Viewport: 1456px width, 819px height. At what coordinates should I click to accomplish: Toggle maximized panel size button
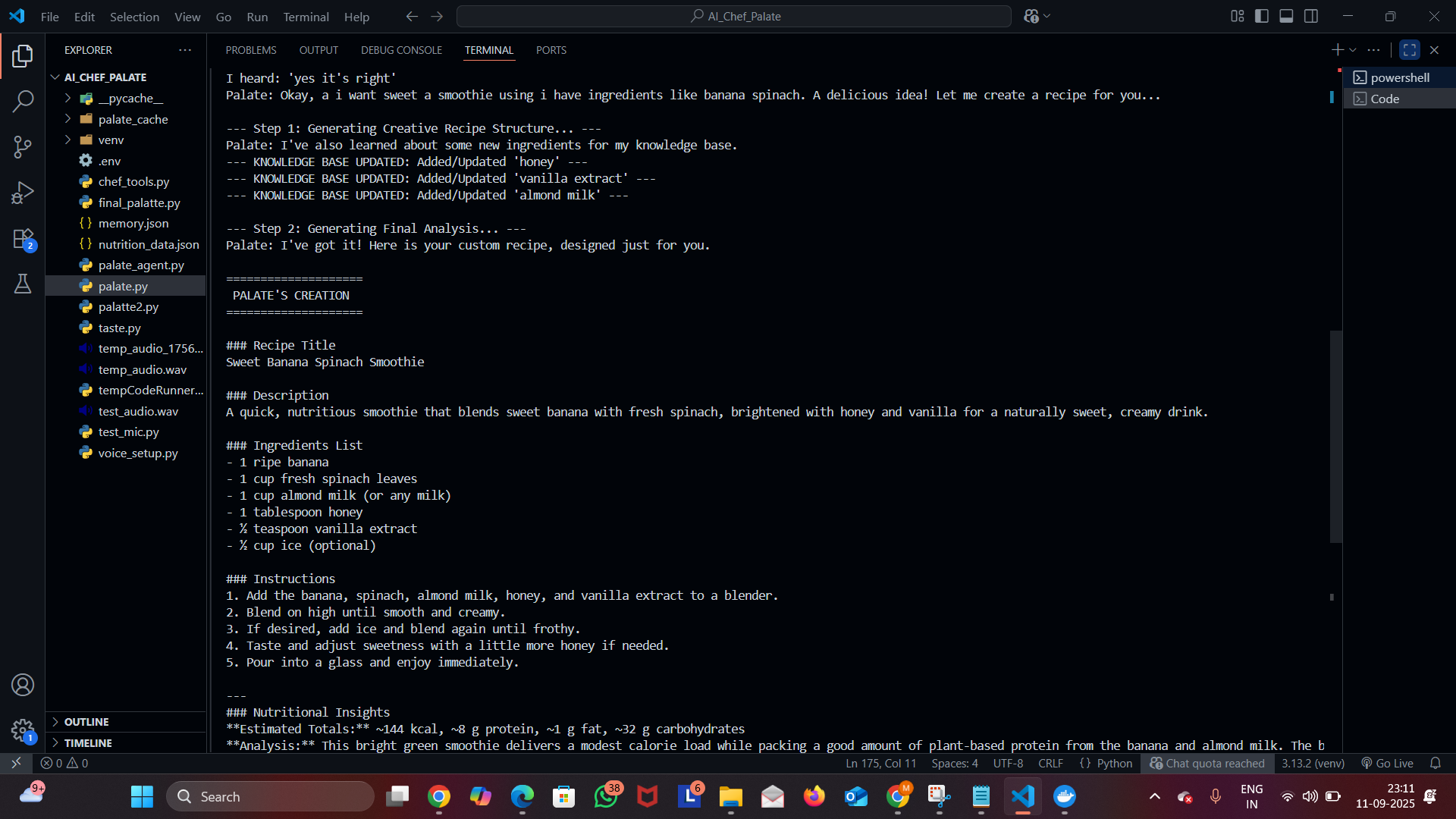click(1410, 50)
